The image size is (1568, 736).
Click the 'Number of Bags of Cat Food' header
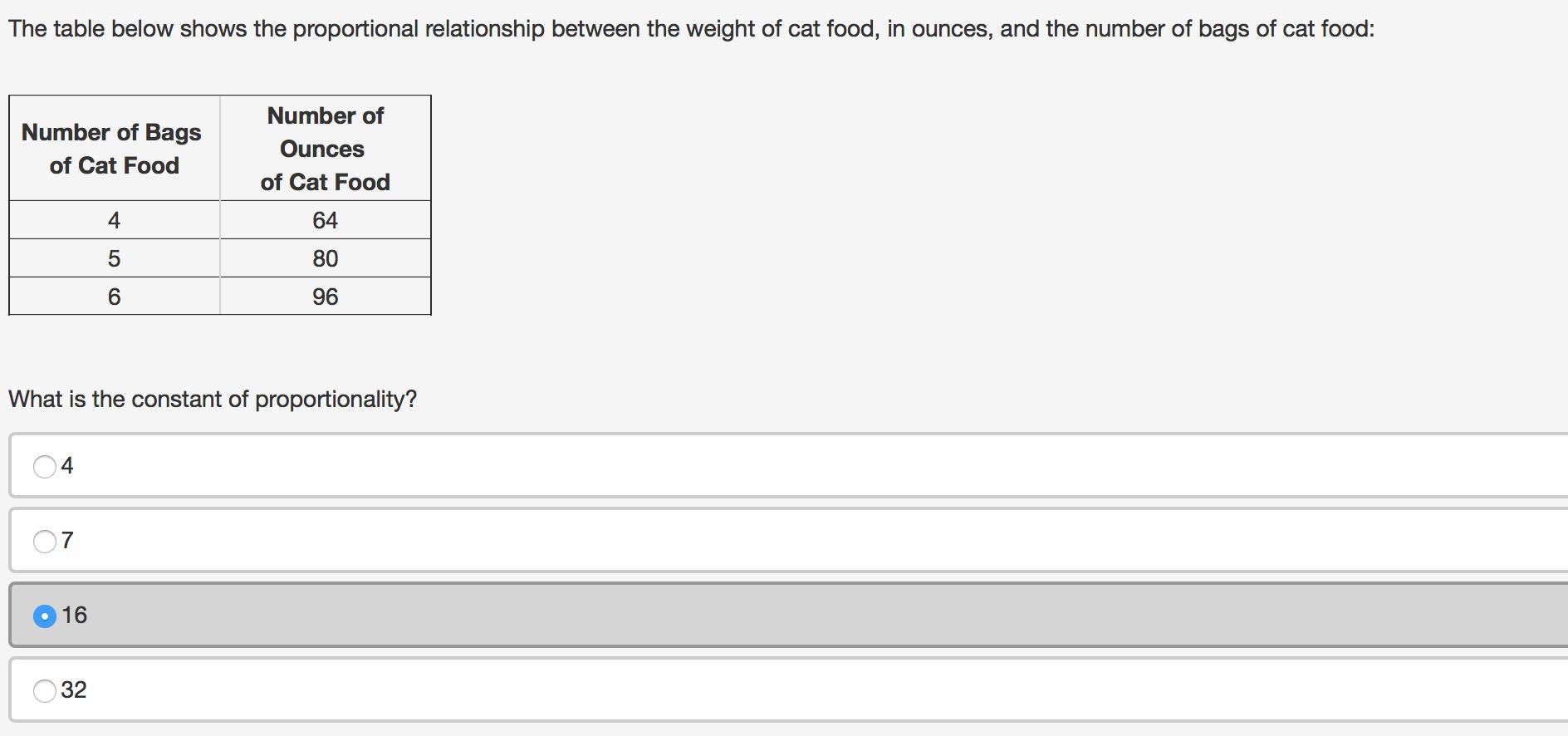coord(113,149)
